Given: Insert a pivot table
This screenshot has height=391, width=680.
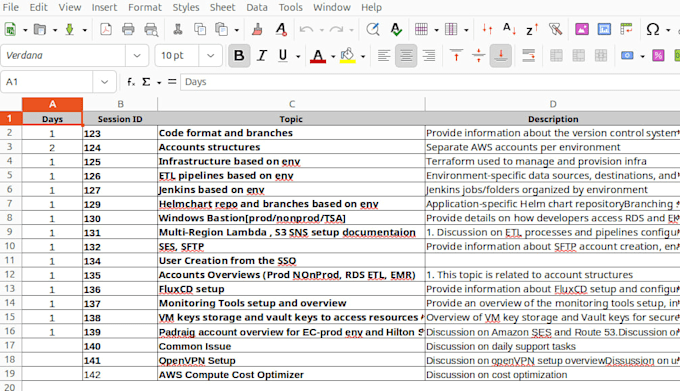Looking at the screenshot, I should tap(626, 29).
